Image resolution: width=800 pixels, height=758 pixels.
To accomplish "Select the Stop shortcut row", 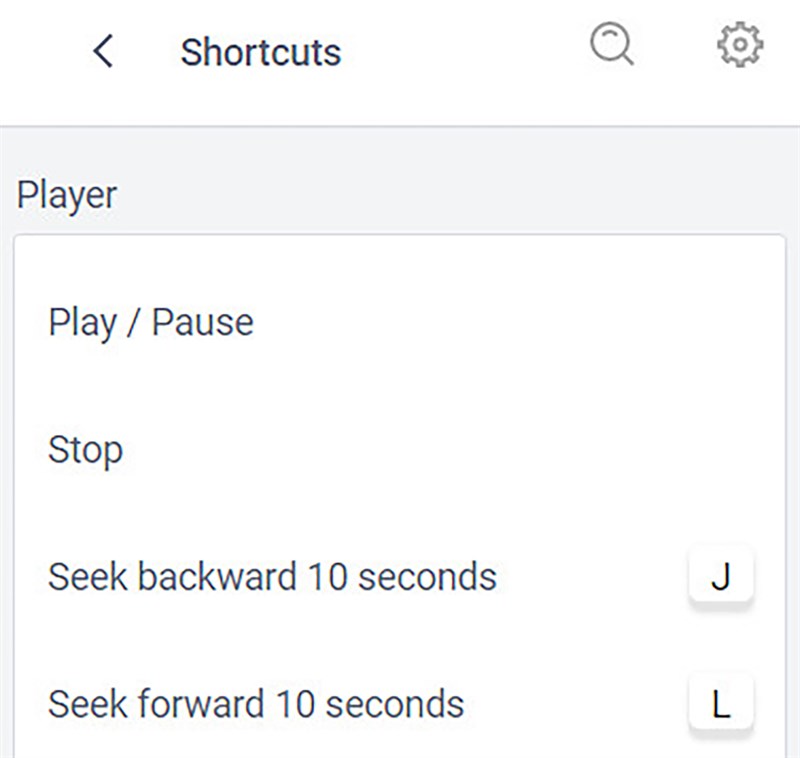I will (x=400, y=449).
